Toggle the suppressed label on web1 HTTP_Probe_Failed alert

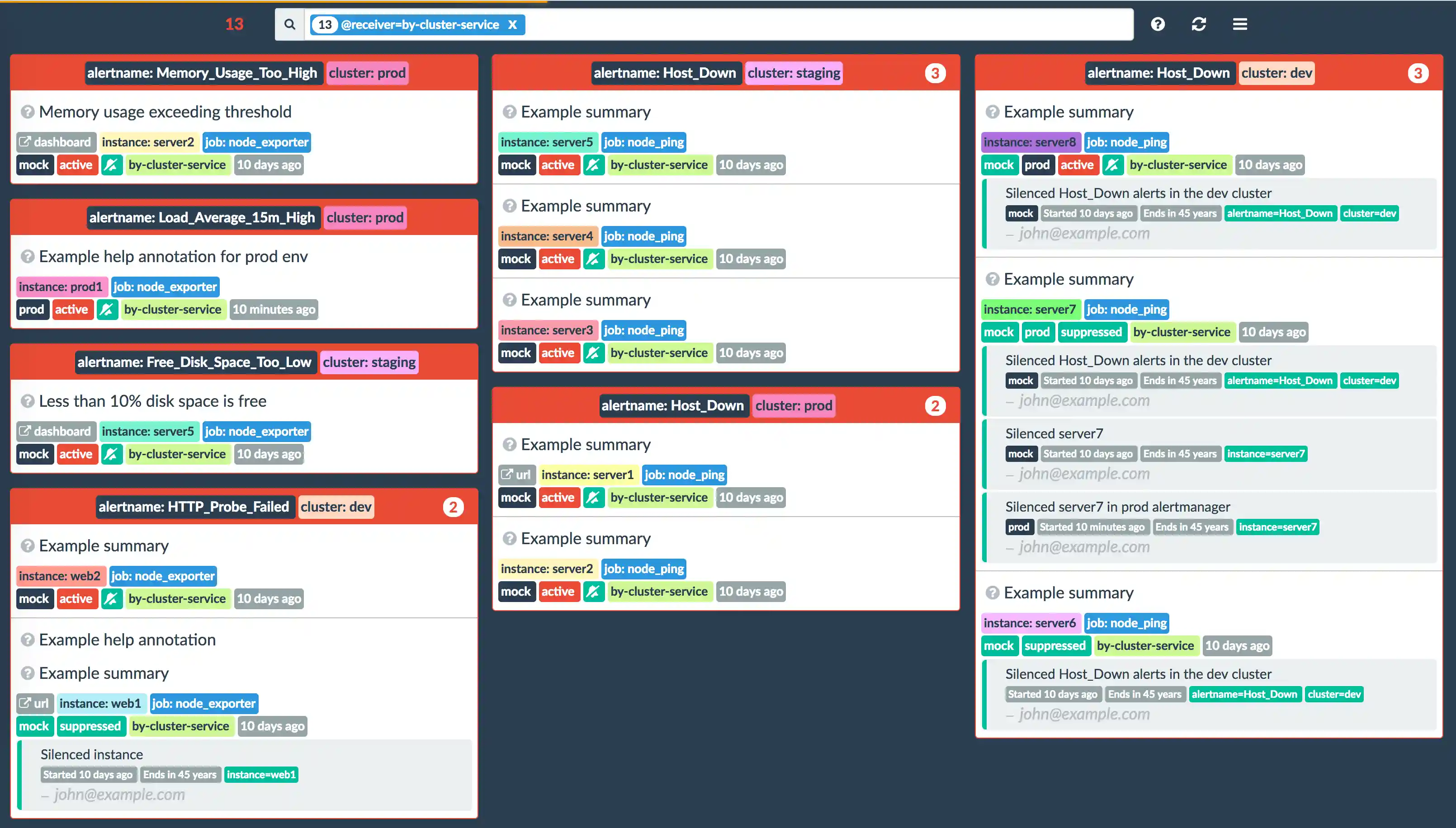click(91, 726)
